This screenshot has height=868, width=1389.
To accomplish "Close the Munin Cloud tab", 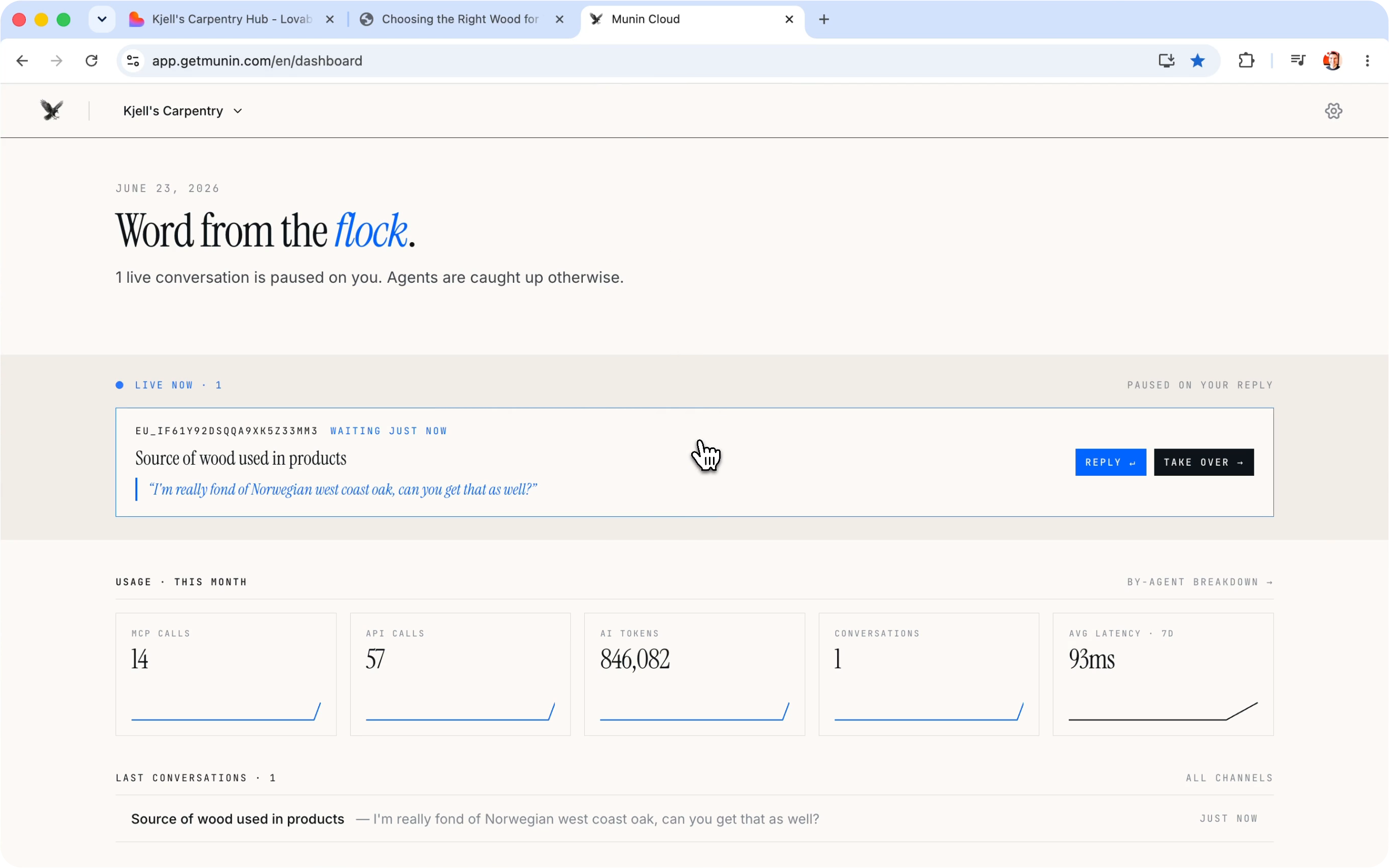I will pyautogui.click(x=789, y=20).
